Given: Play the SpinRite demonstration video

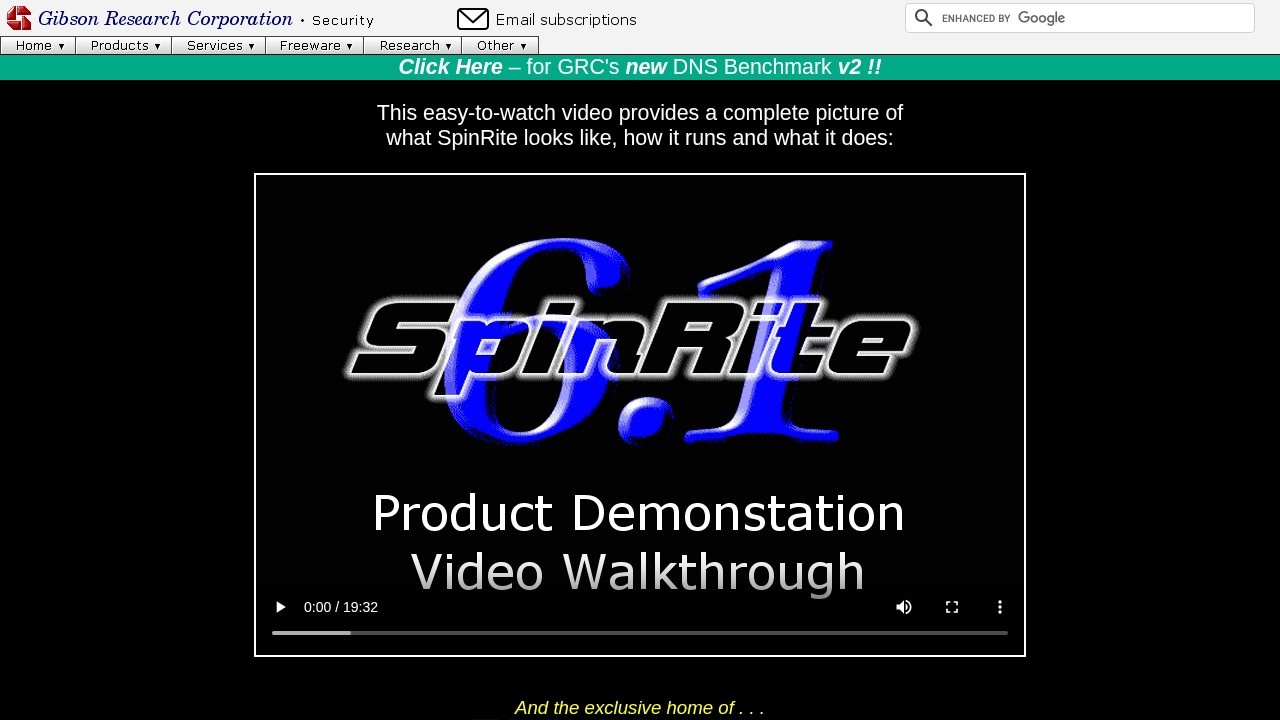Looking at the screenshot, I should point(281,607).
